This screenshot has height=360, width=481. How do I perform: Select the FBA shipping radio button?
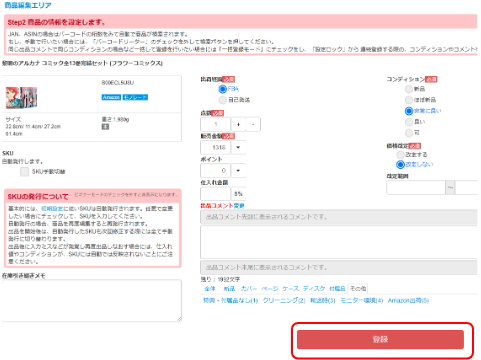click(x=223, y=89)
